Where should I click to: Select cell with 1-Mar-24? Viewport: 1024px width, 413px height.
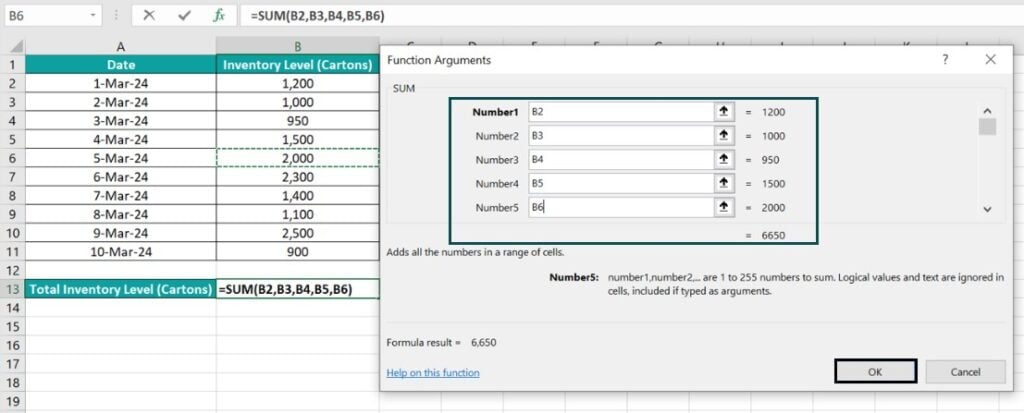click(121, 84)
